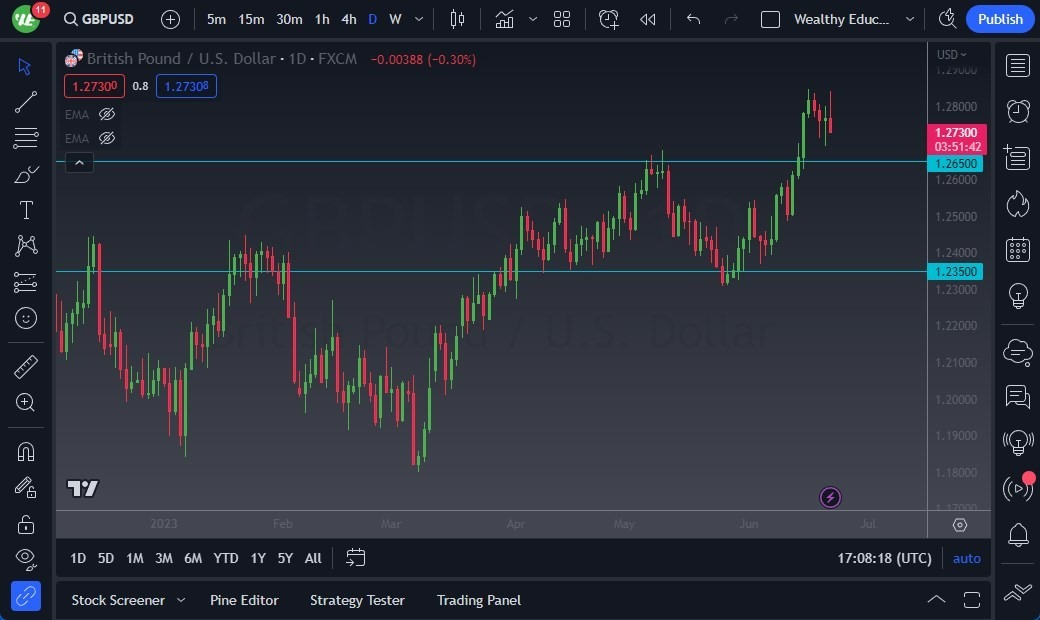1040x620 pixels.
Task: Click the GBPUSD symbol search field
Action: click(99, 19)
